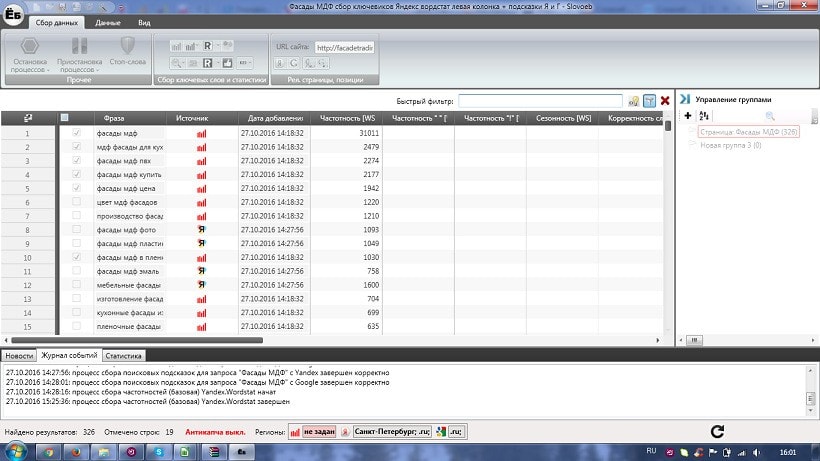Sort groups with the A-Z icon
Viewport: 820px width, 461px height.
704,116
